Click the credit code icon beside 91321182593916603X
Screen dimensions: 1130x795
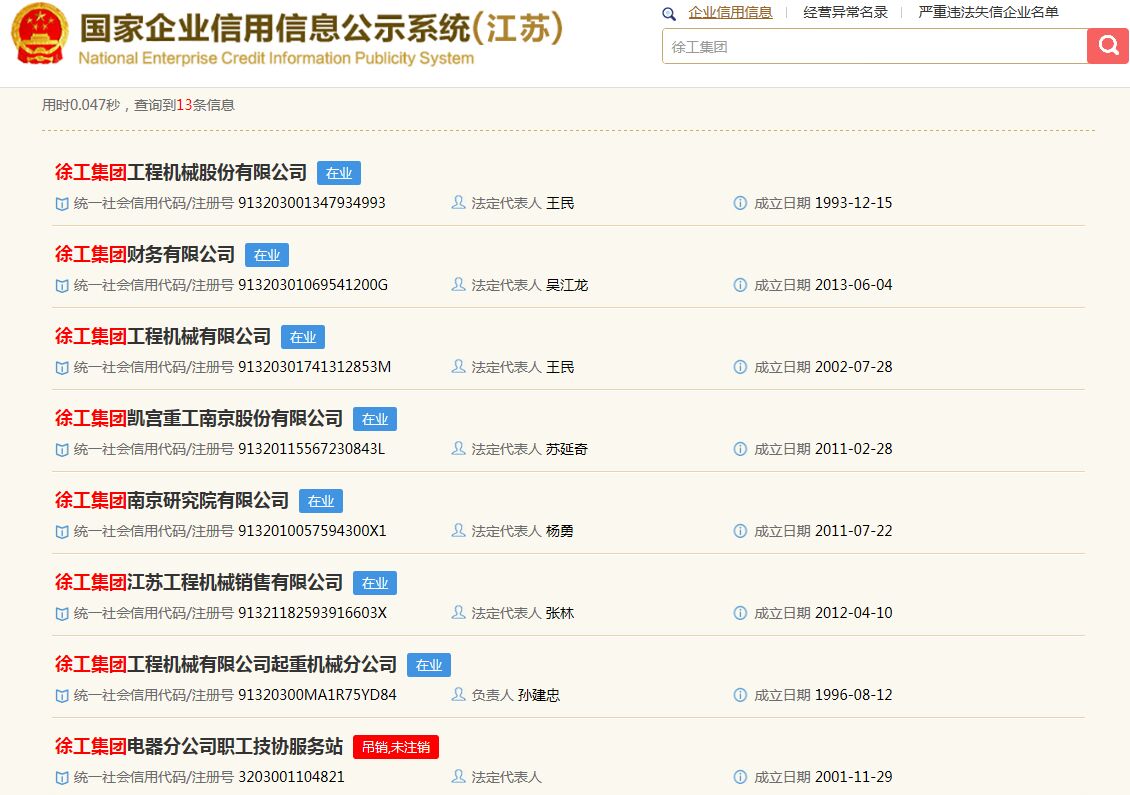tap(62, 614)
